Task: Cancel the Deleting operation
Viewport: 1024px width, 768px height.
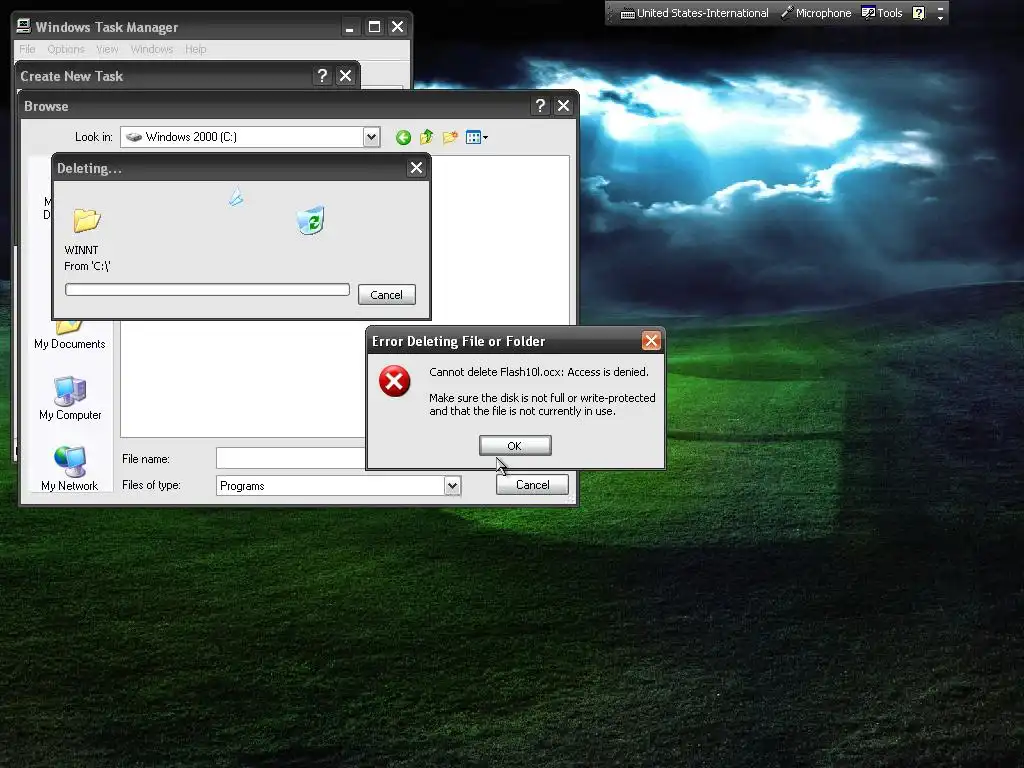Action: pyautogui.click(x=386, y=295)
